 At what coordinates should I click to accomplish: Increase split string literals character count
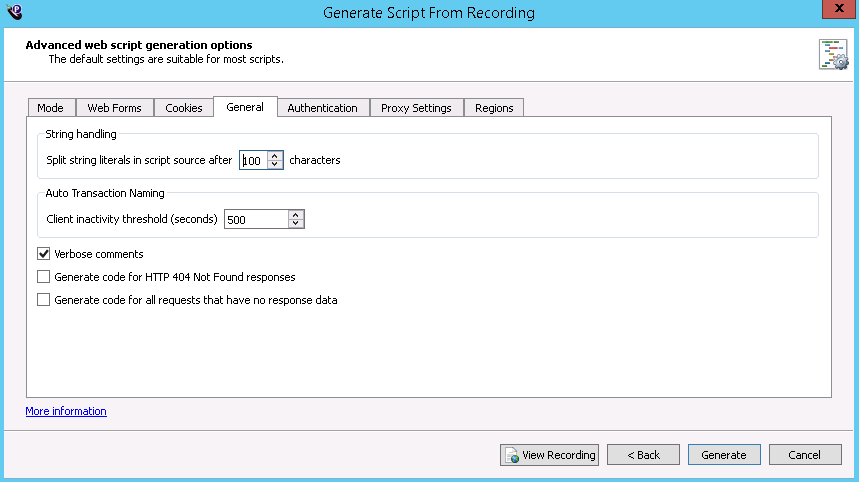pyautogui.click(x=275, y=156)
